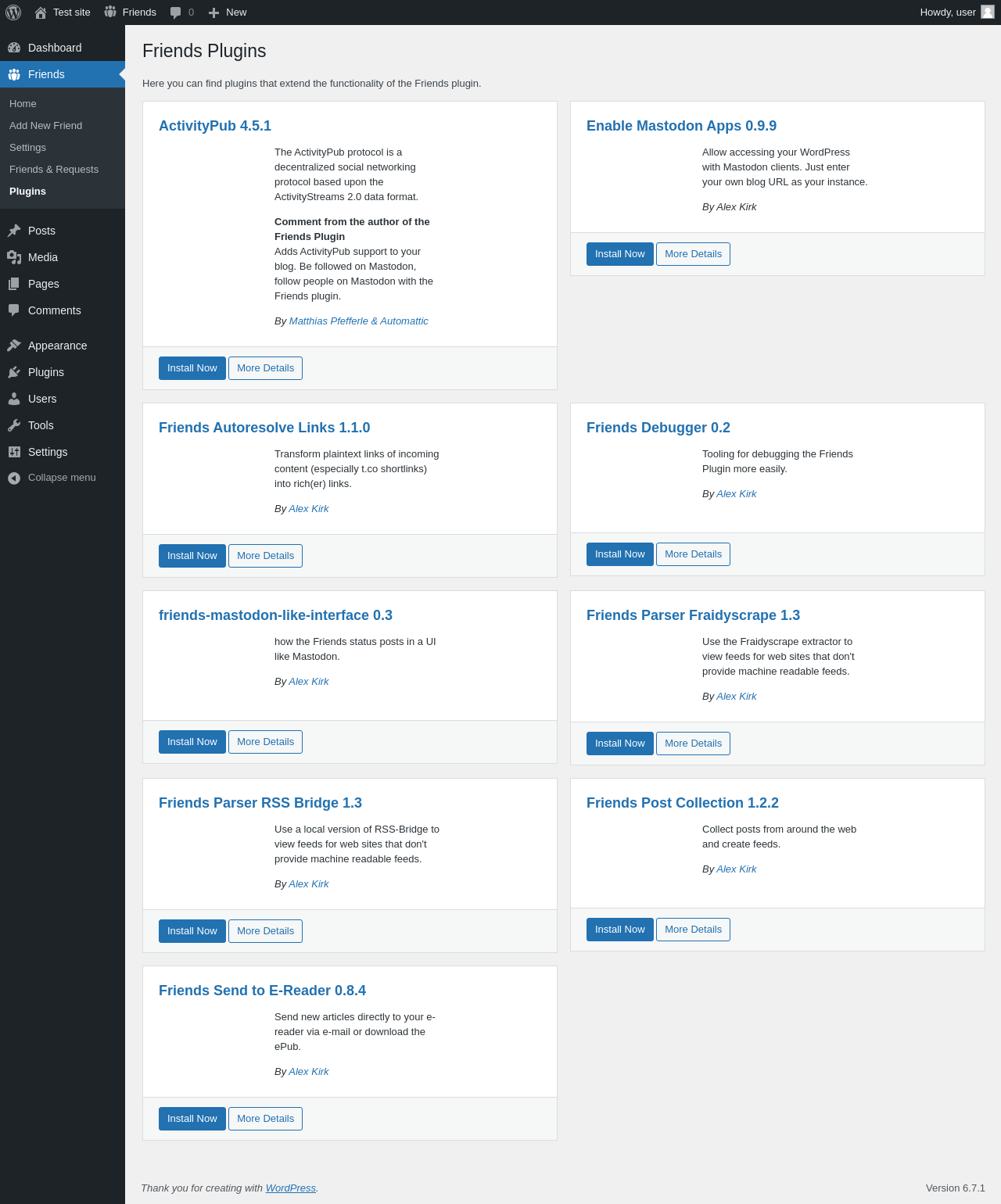Open the friends-mastodon-like-interface 0.3 title
Screen dimensions: 1001x1204
[x=275, y=615]
